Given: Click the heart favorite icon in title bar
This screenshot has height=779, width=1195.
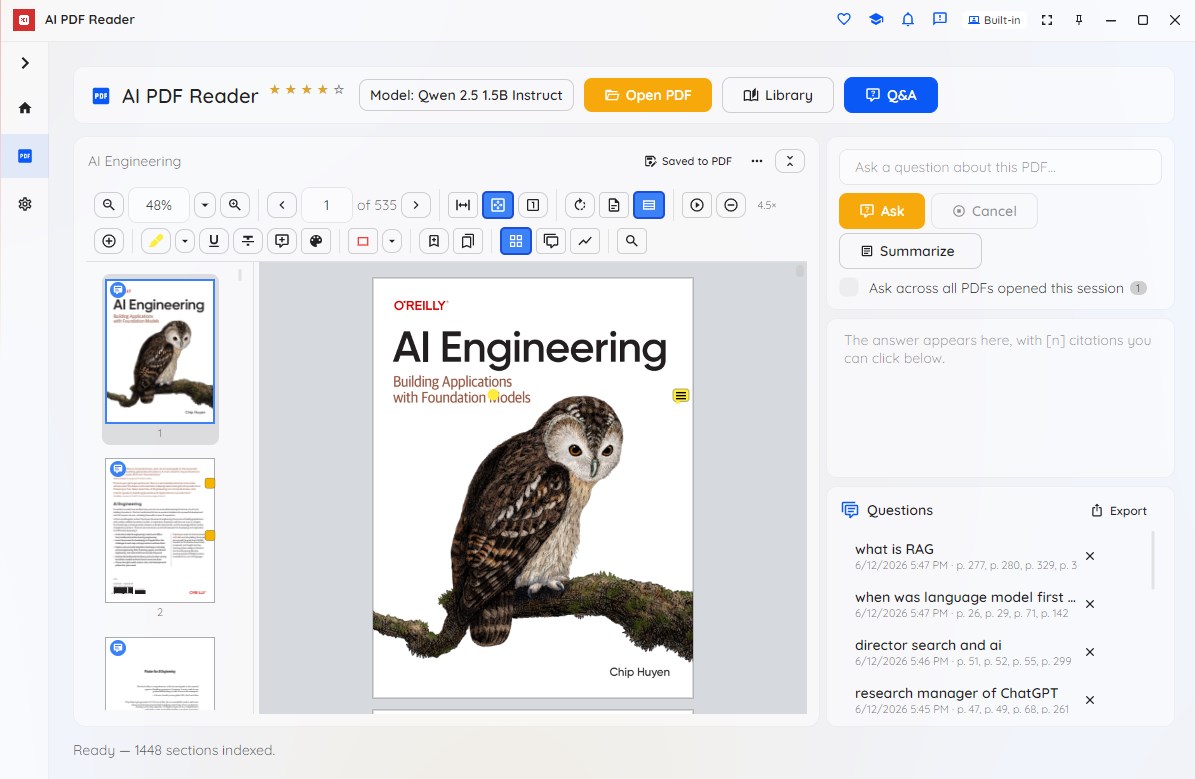Looking at the screenshot, I should click(844, 20).
